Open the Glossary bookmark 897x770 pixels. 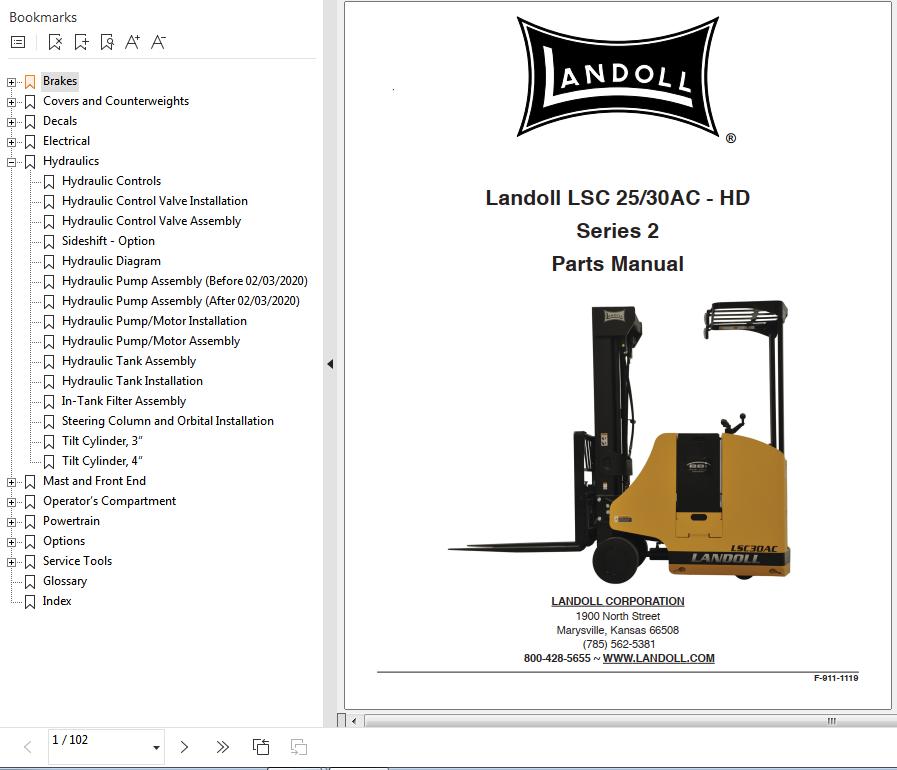pos(65,582)
